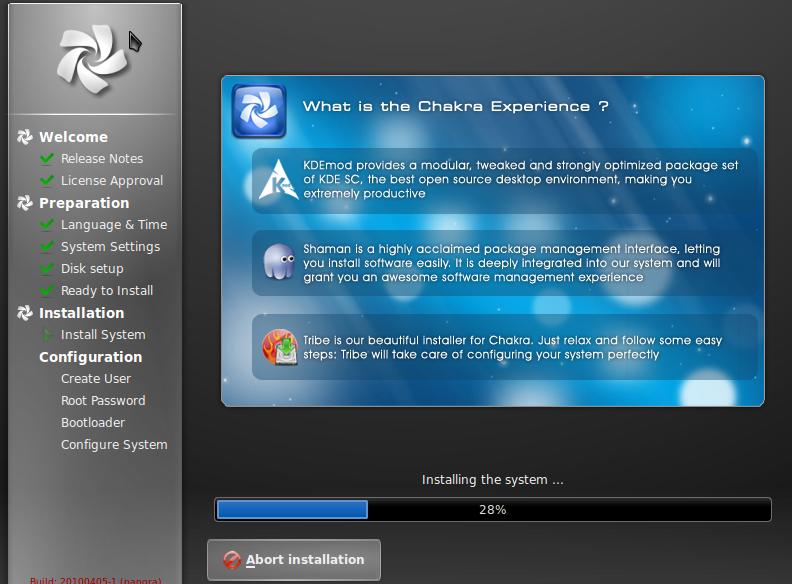Select the Install System step
This screenshot has height=584, width=792.
point(102,335)
